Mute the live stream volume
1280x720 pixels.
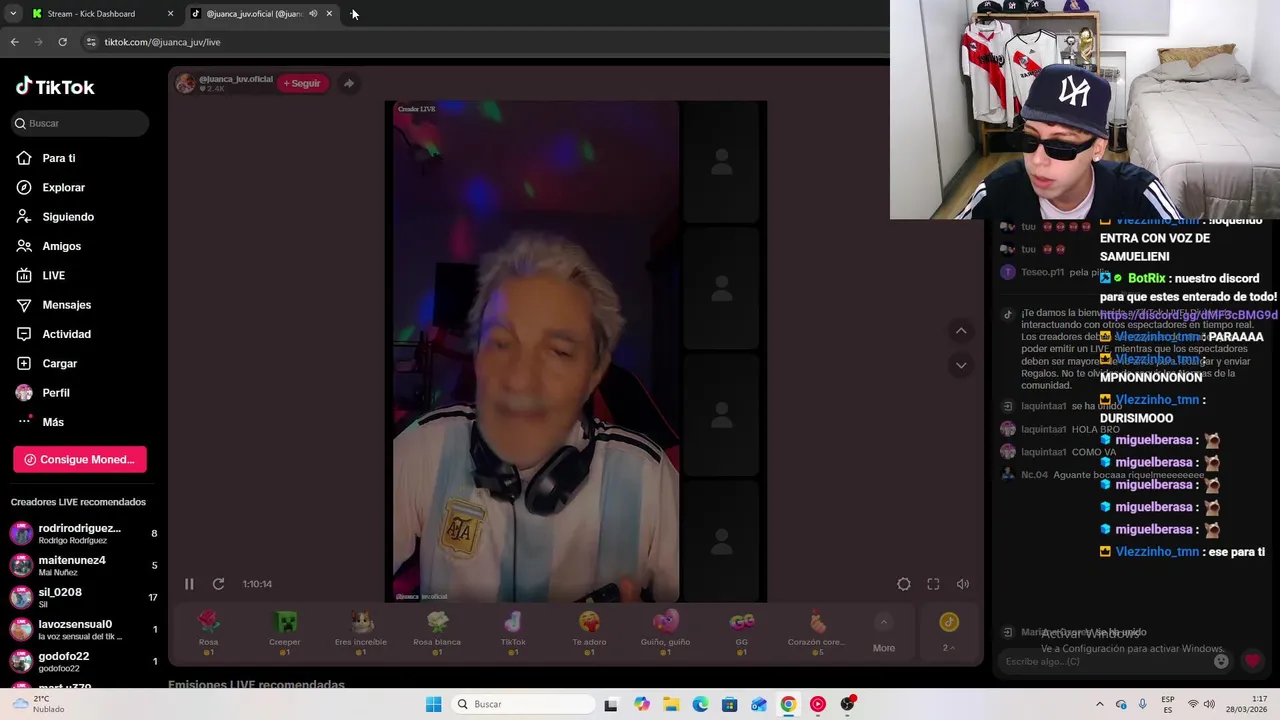[x=962, y=584]
